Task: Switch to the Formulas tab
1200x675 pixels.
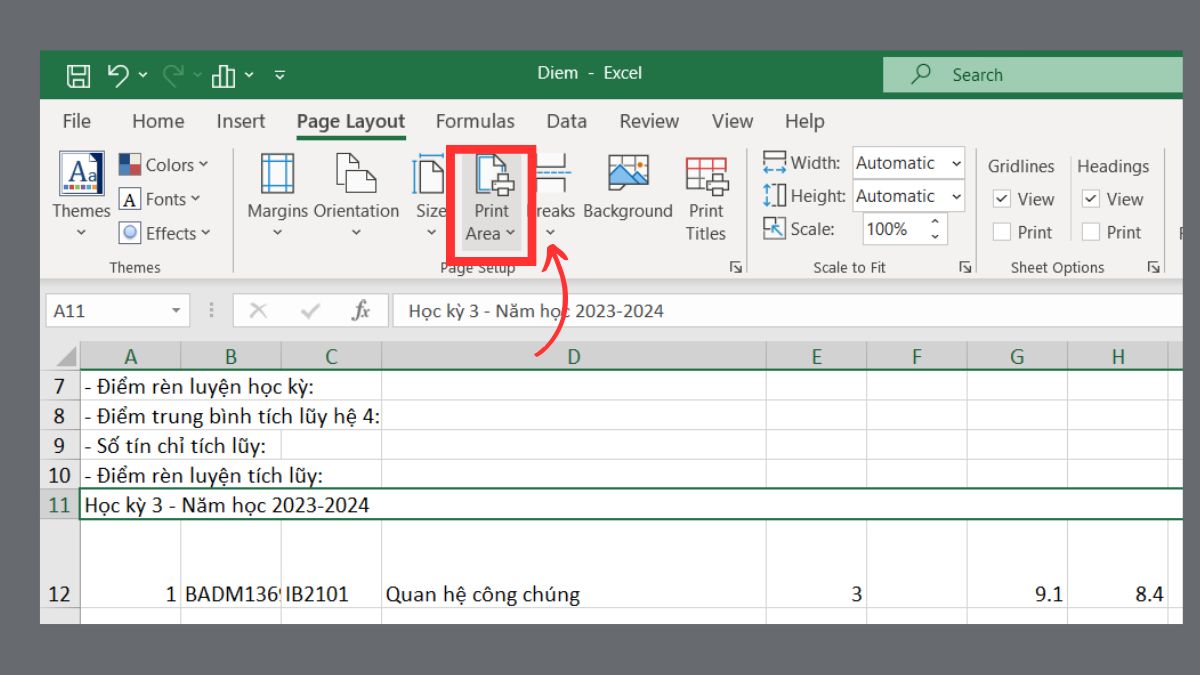Action: click(x=475, y=121)
